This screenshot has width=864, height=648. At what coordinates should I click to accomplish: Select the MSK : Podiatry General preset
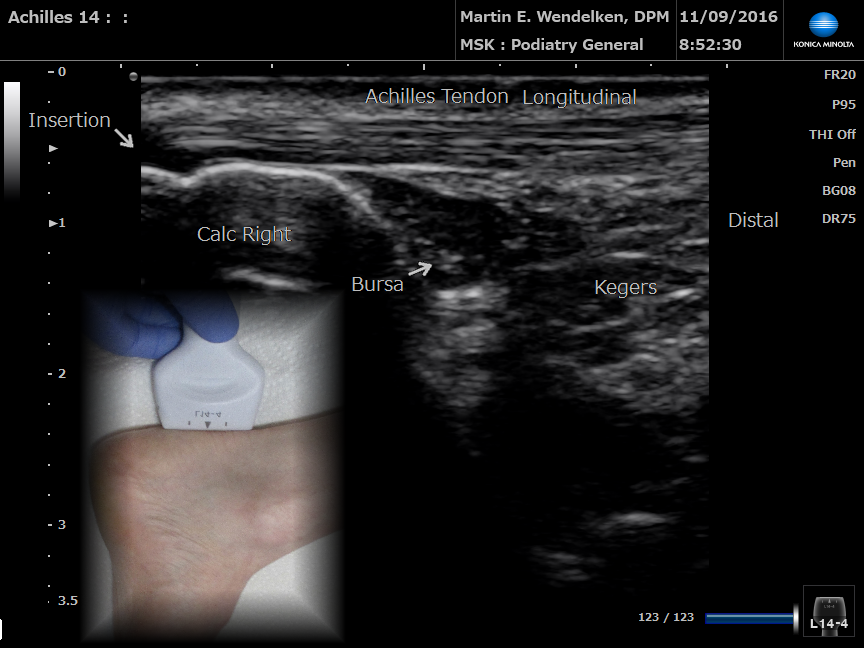551,45
